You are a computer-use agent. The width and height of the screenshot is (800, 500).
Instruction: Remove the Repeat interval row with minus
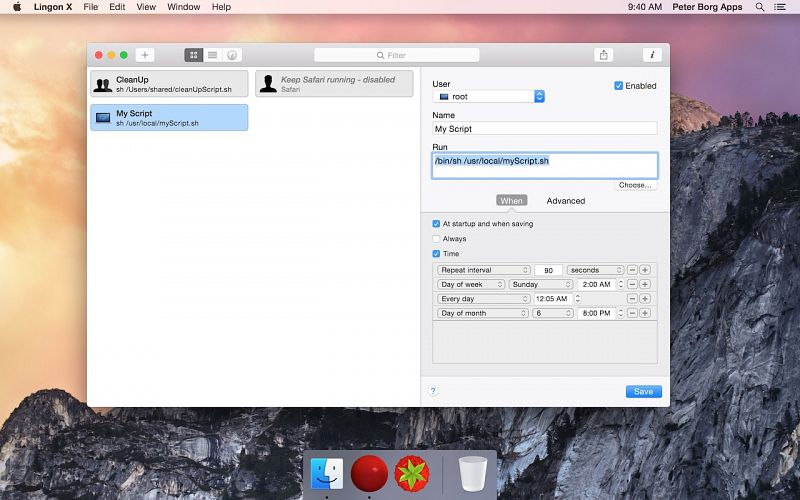pos(632,270)
